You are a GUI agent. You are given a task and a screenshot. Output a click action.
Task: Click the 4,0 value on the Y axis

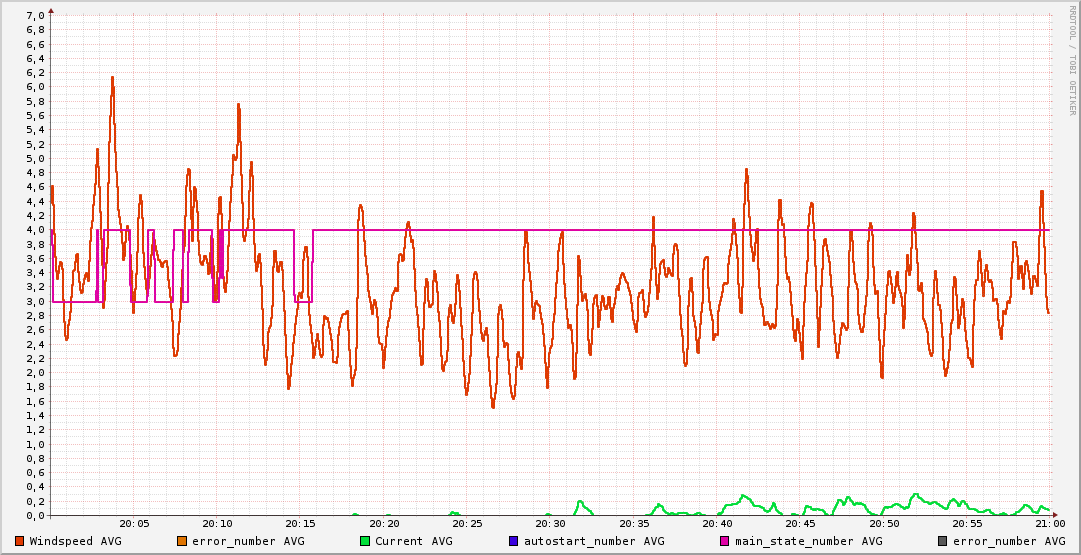click(x=34, y=230)
